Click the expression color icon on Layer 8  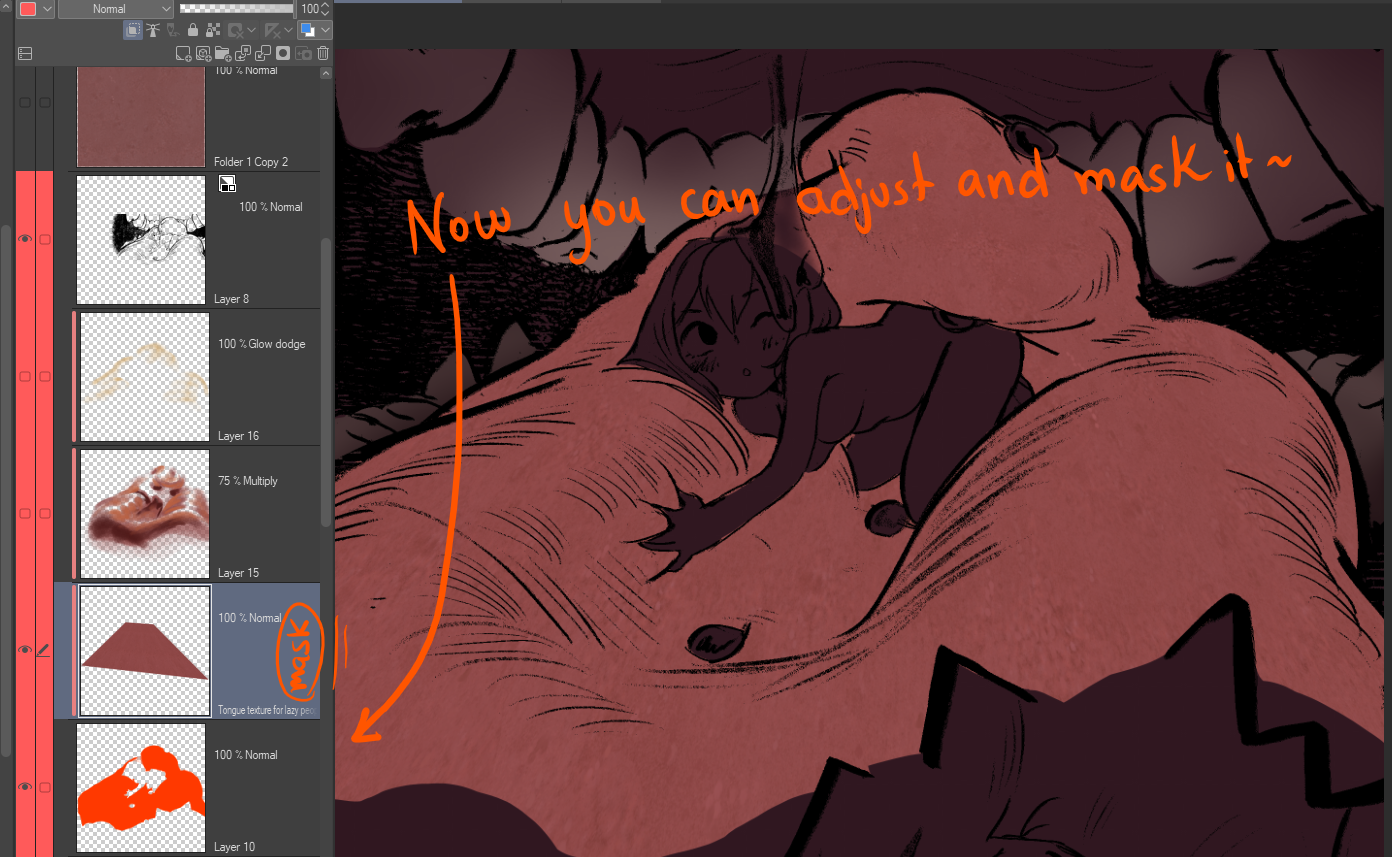coord(228,184)
